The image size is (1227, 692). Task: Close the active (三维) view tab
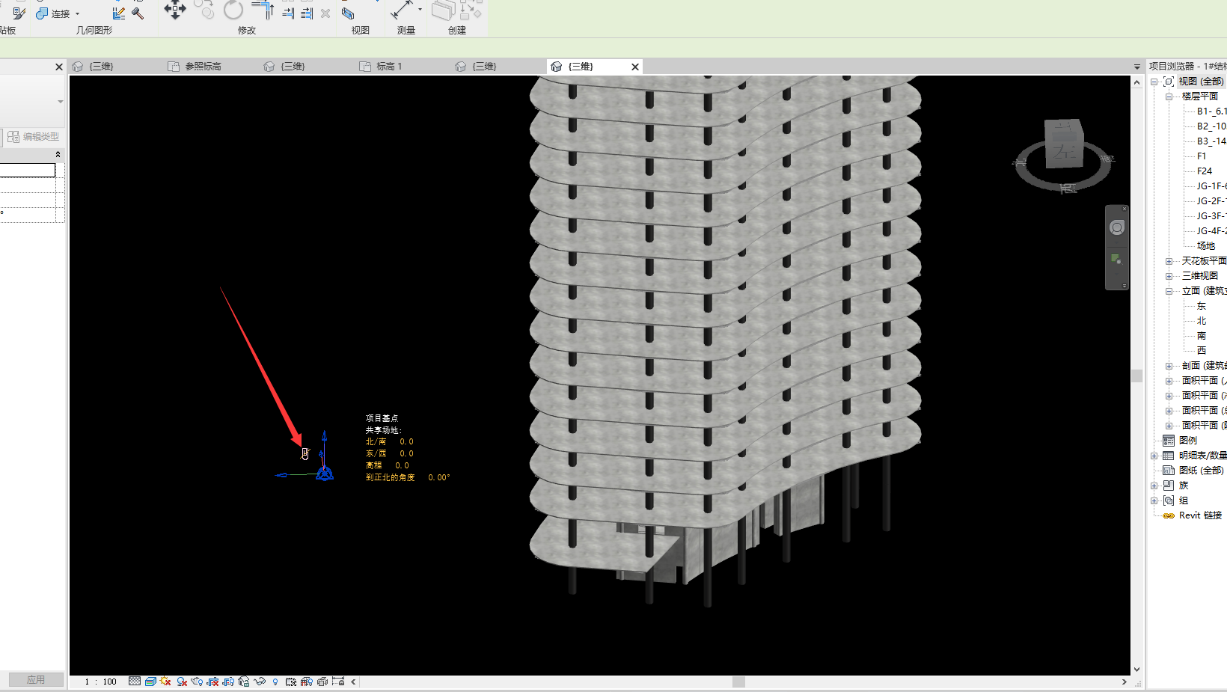pyautogui.click(x=634, y=67)
